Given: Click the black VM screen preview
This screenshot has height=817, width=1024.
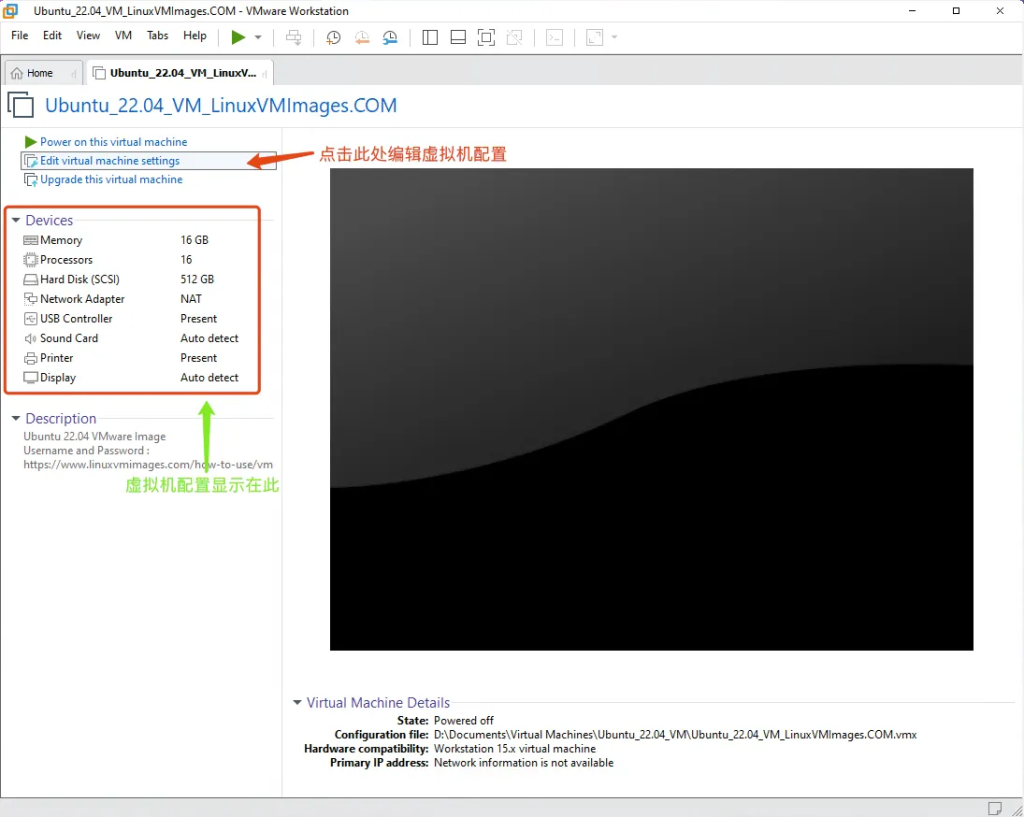Looking at the screenshot, I should coord(651,409).
